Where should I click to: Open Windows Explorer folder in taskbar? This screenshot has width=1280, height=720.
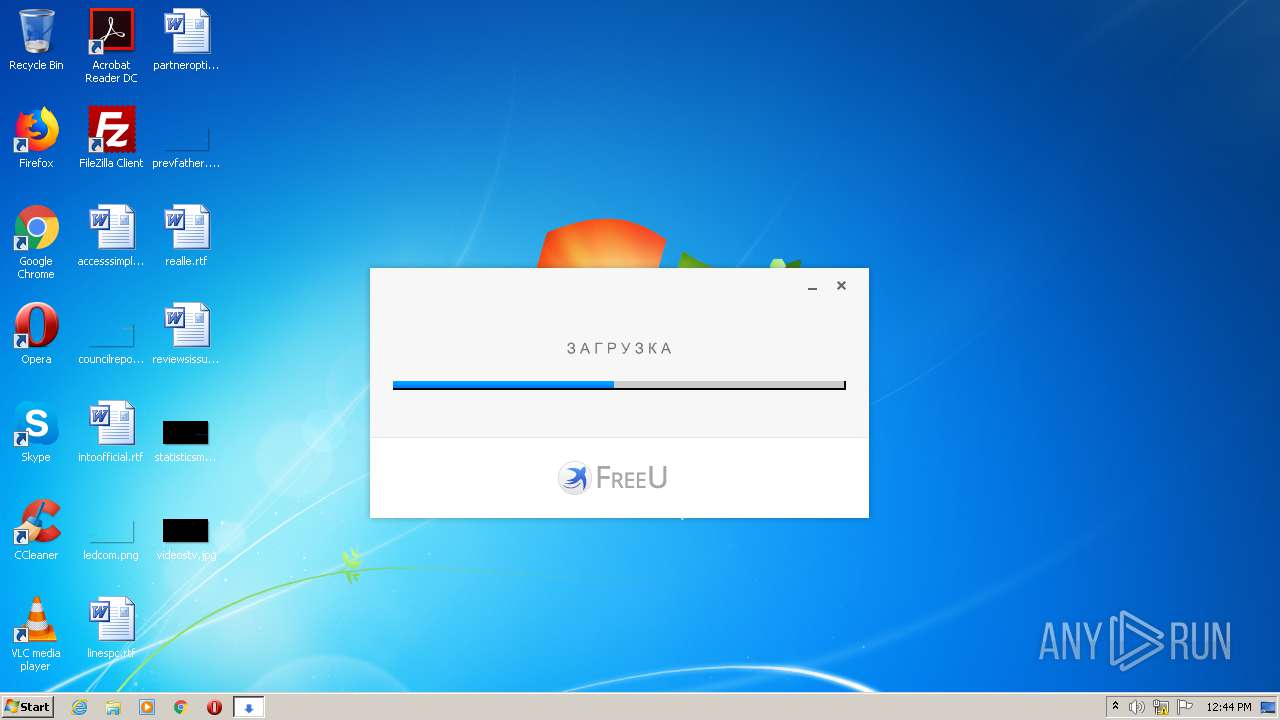[x=113, y=707]
